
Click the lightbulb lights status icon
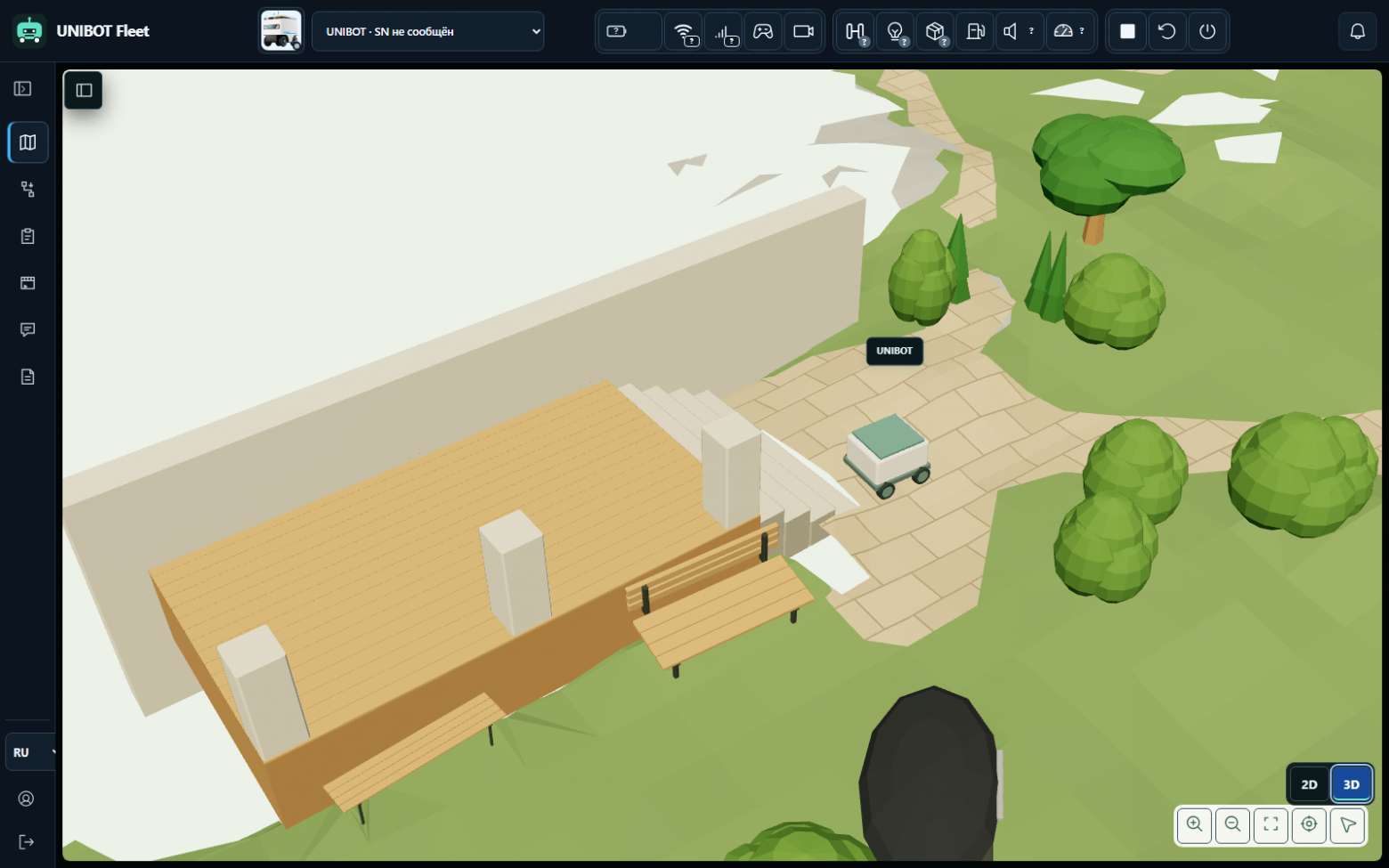click(x=895, y=32)
